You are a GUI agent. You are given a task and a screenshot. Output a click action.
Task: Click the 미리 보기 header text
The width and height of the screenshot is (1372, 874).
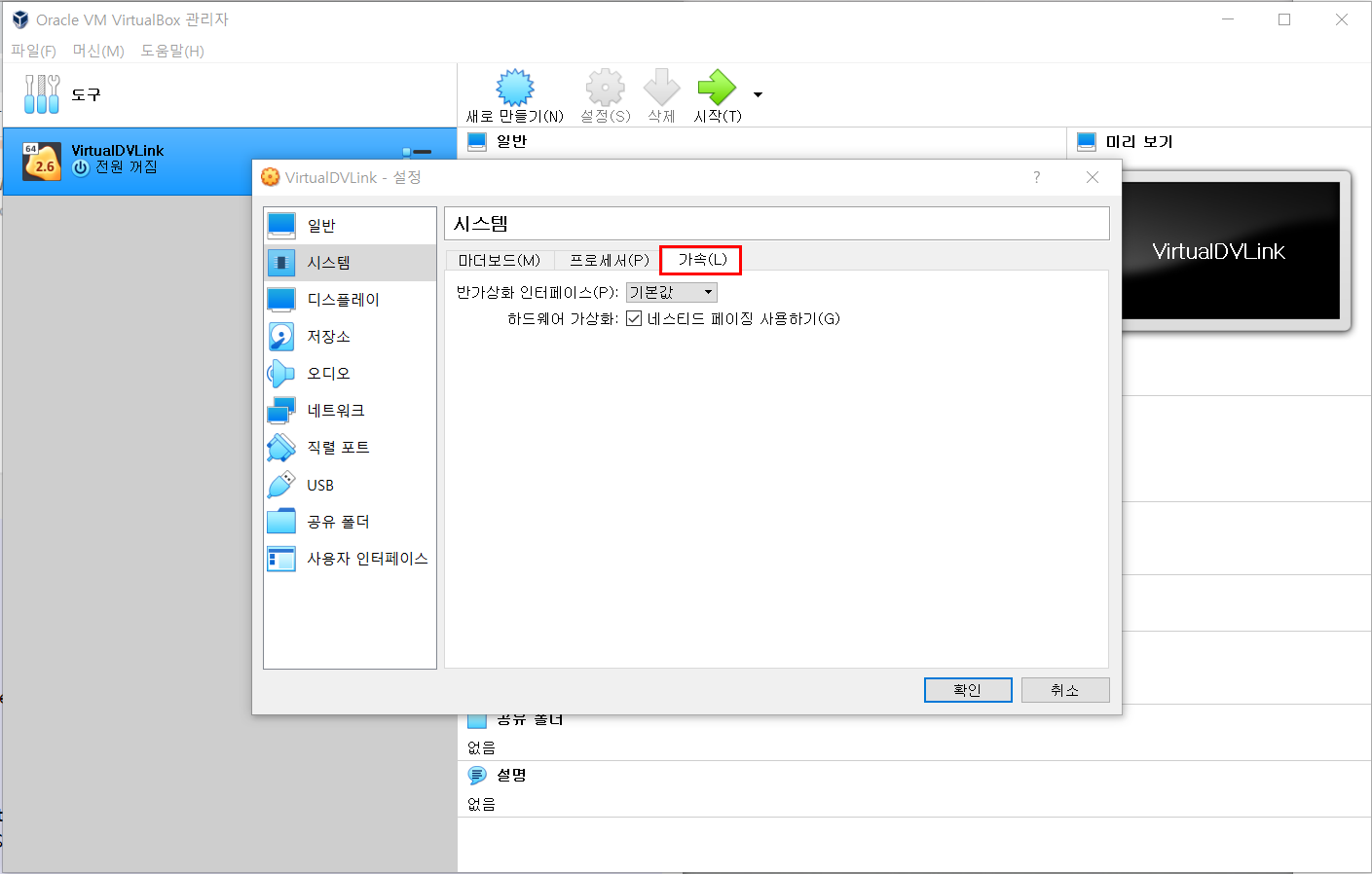[x=1139, y=142]
